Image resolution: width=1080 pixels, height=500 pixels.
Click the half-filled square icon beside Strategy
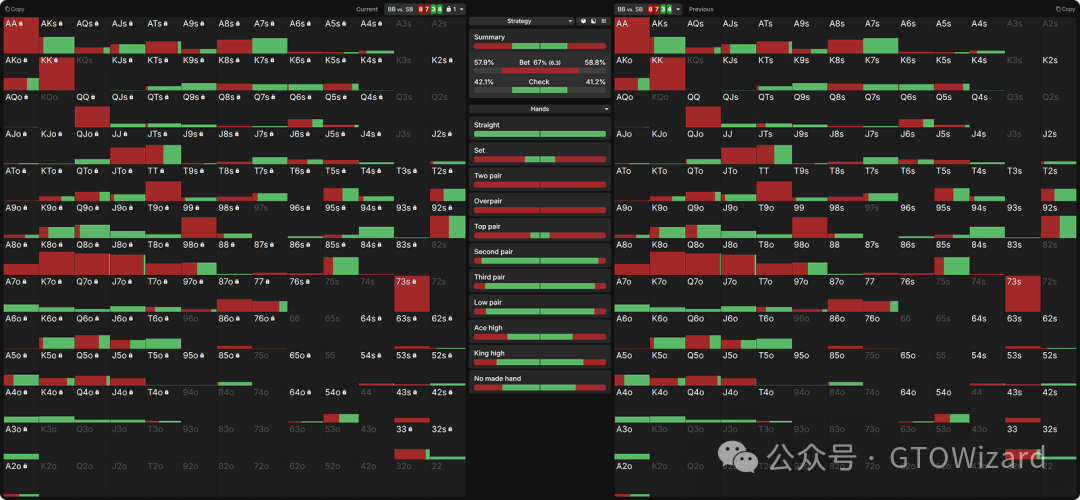click(x=594, y=20)
